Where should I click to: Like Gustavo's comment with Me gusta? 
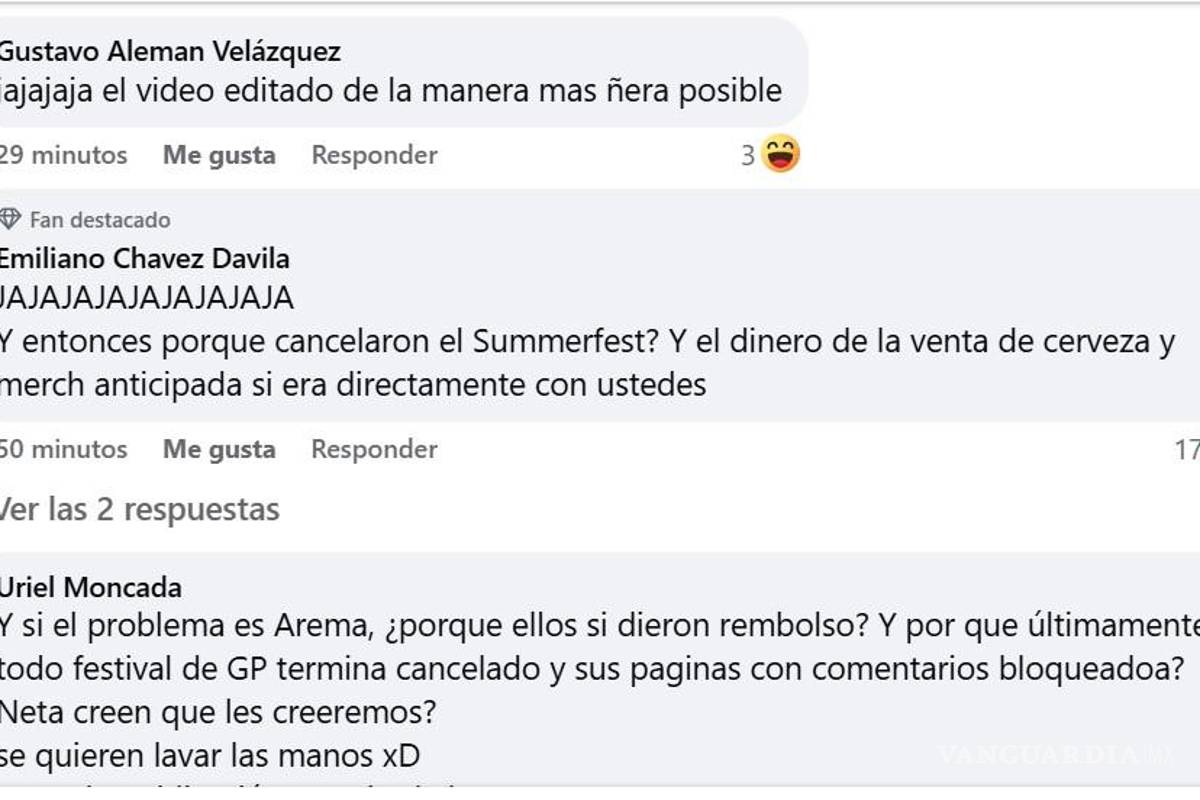tap(219, 155)
